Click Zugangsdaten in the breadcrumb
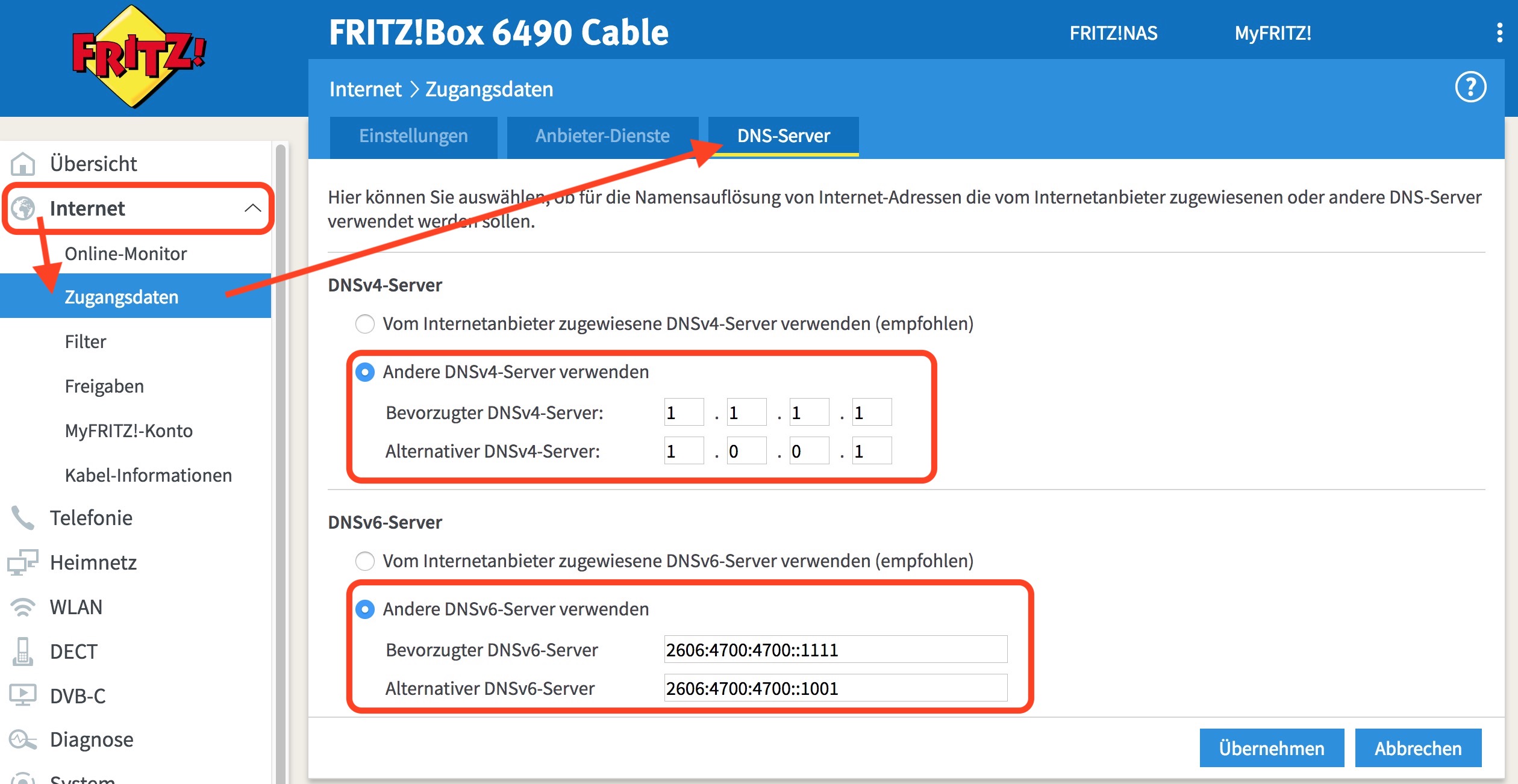Image resolution: width=1518 pixels, height=784 pixels. point(489,89)
